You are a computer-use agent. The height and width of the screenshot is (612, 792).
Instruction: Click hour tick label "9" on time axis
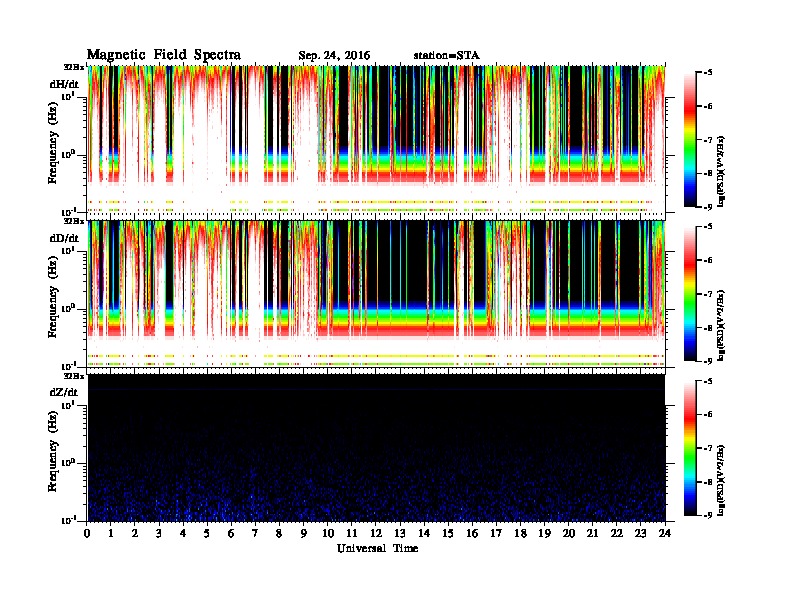pos(303,533)
